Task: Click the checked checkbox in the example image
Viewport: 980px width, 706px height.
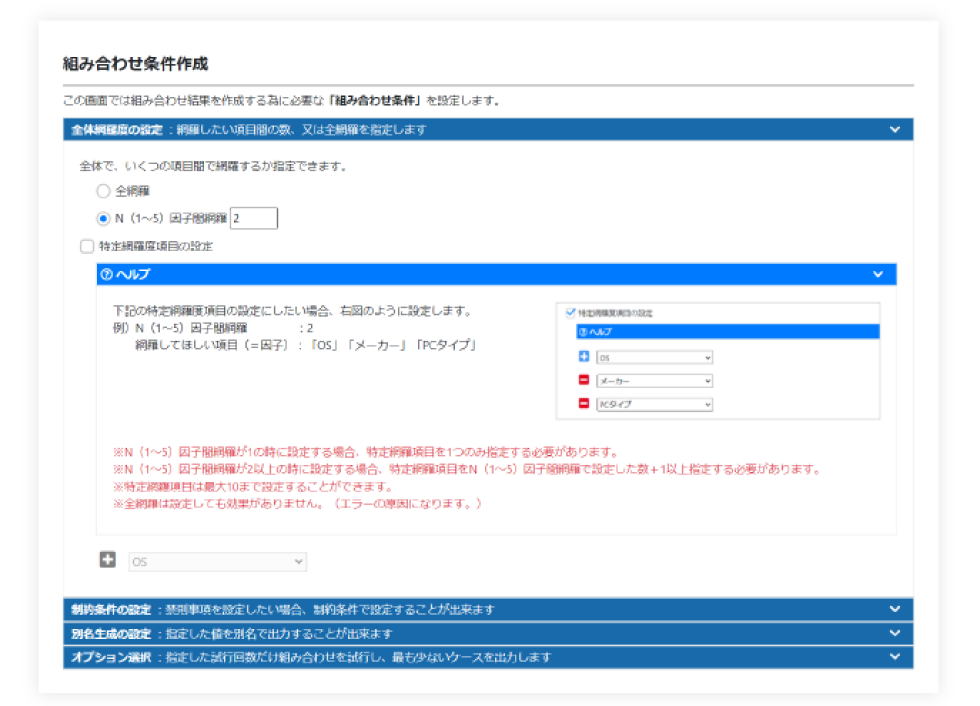Action: (x=571, y=313)
